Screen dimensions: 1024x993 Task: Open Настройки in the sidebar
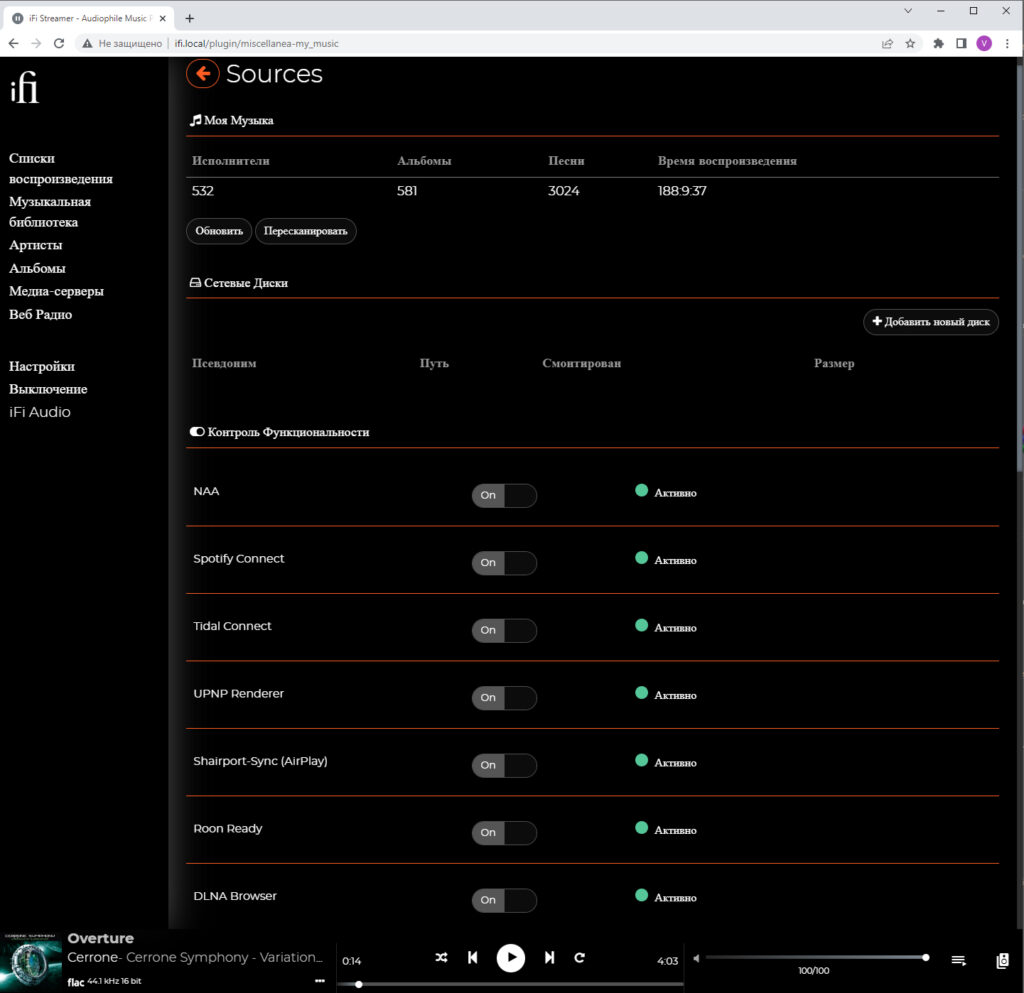(x=42, y=366)
